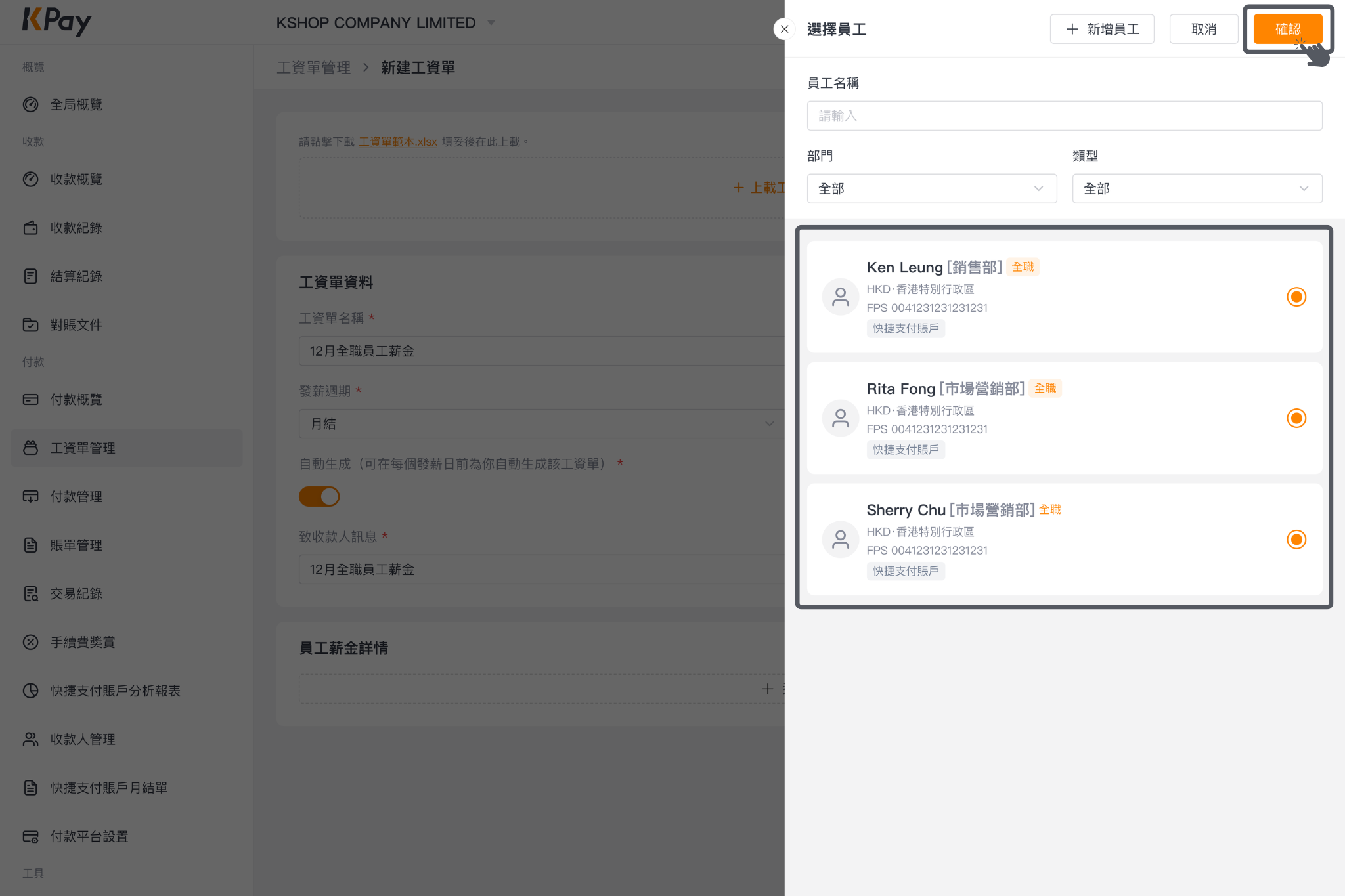Click the 新增員工 button
Viewport: 1345px width, 896px height.
tap(1102, 29)
